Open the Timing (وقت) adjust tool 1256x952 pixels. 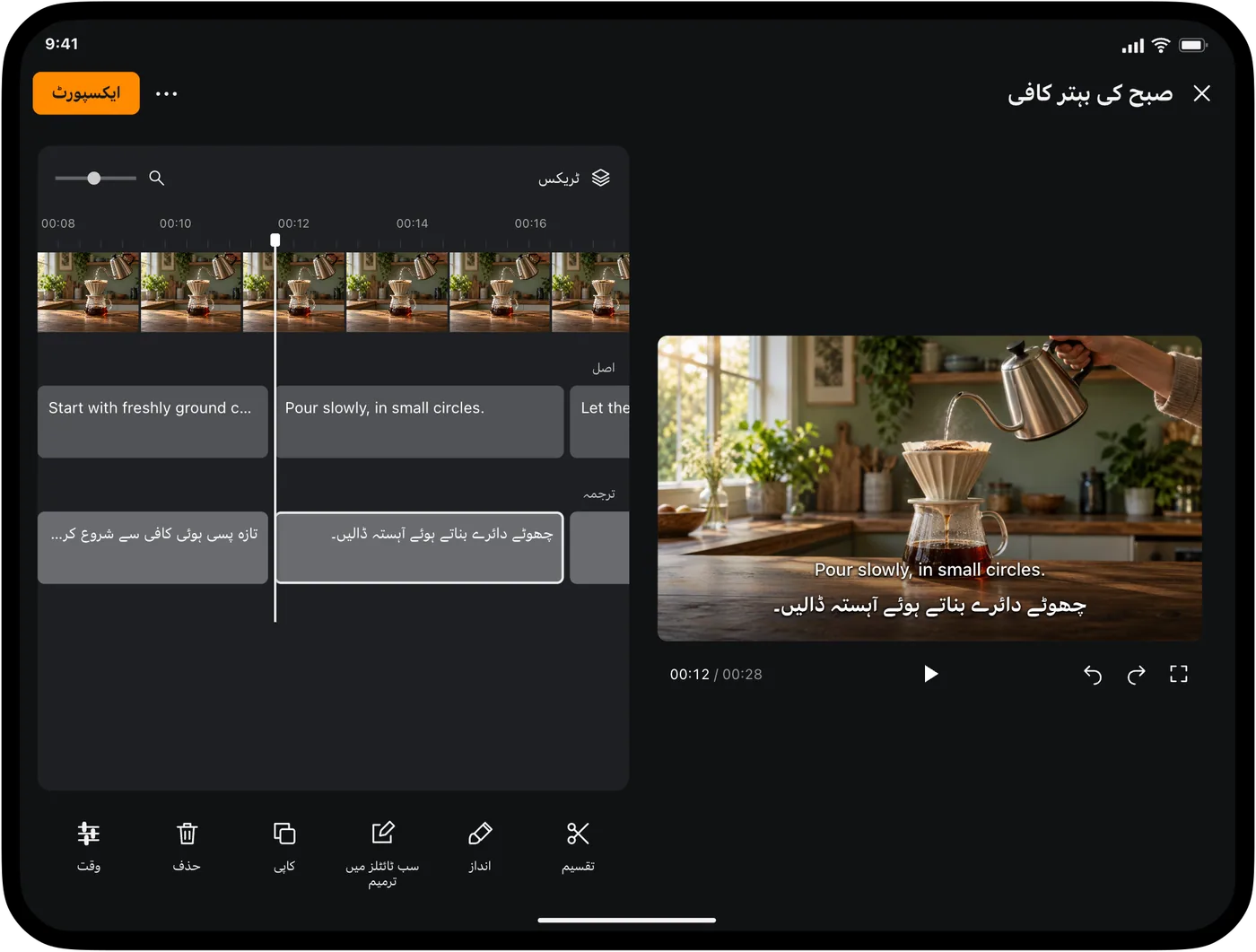point(89,846)
